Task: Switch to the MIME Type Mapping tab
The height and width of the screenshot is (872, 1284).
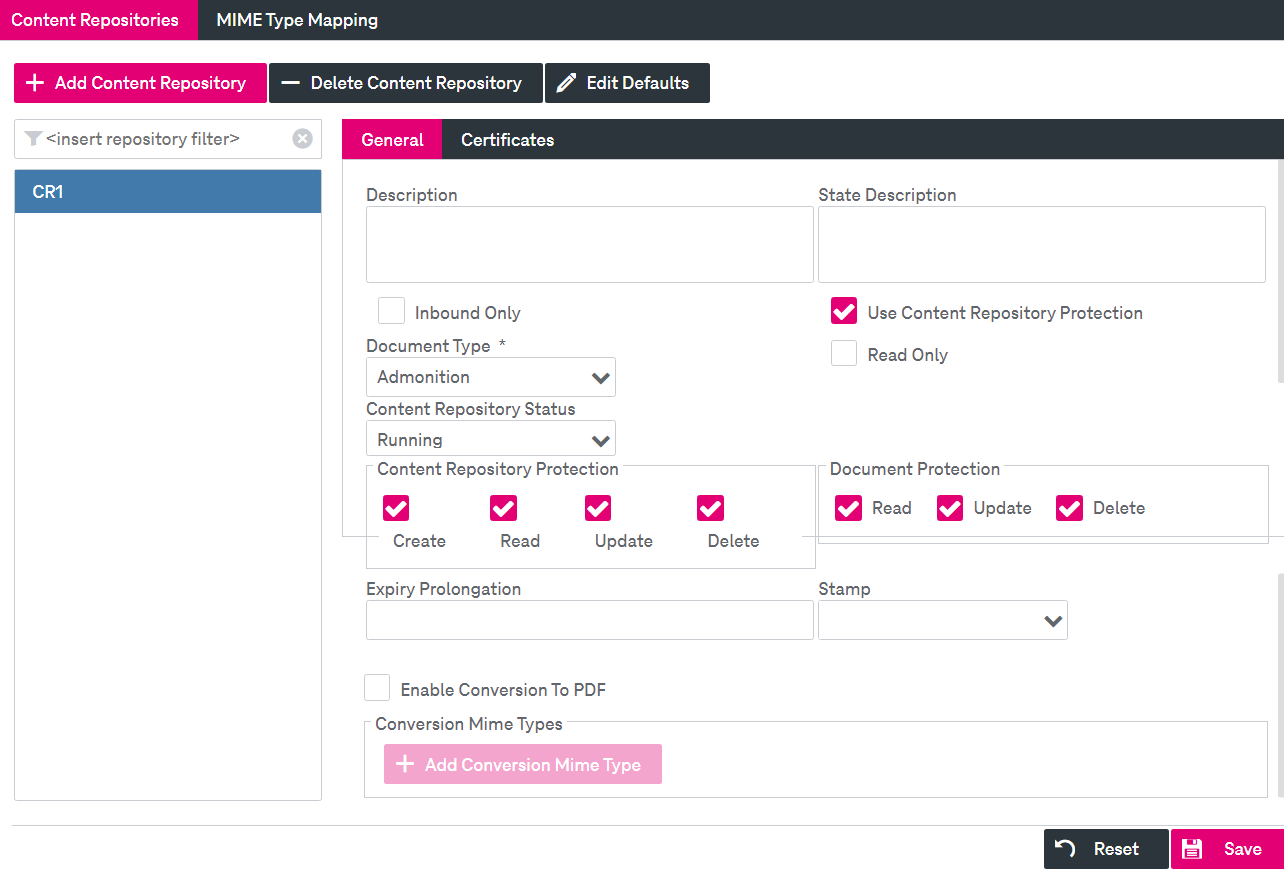Action: click(x=297, y=20)
